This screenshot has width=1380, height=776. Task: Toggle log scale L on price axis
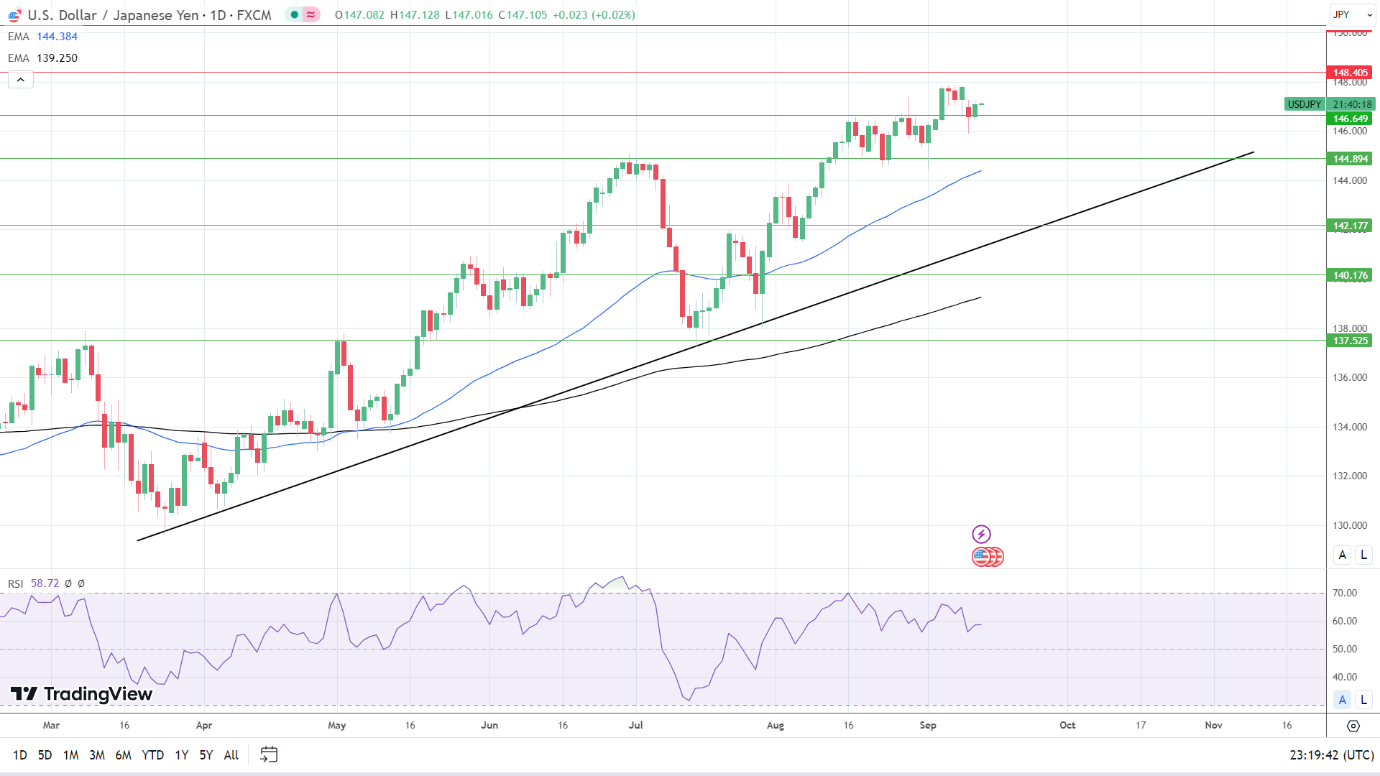click(x=1364, y=555)
